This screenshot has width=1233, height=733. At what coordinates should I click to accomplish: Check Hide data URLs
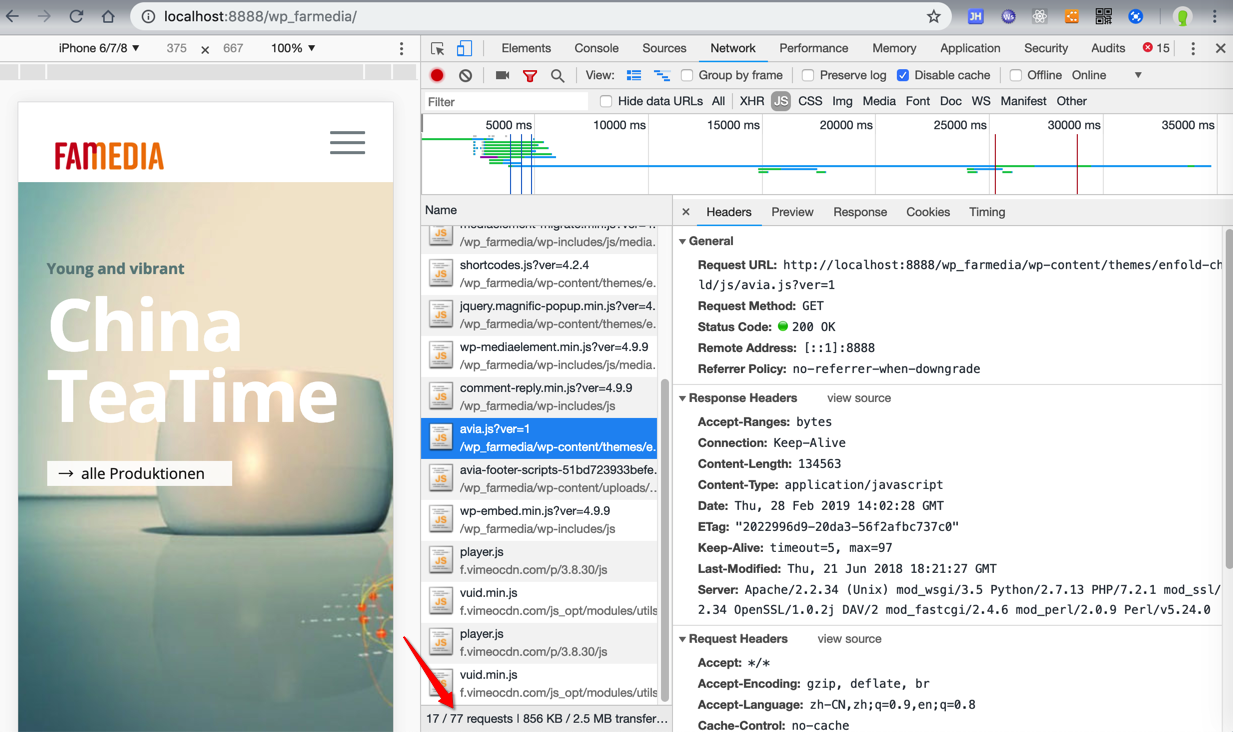(606, 101)
